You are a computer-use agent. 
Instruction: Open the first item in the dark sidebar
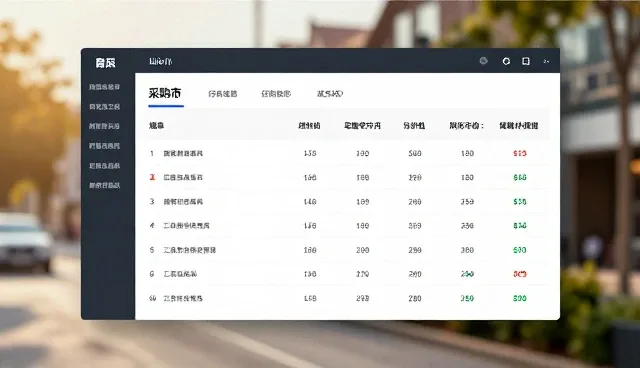104,87
